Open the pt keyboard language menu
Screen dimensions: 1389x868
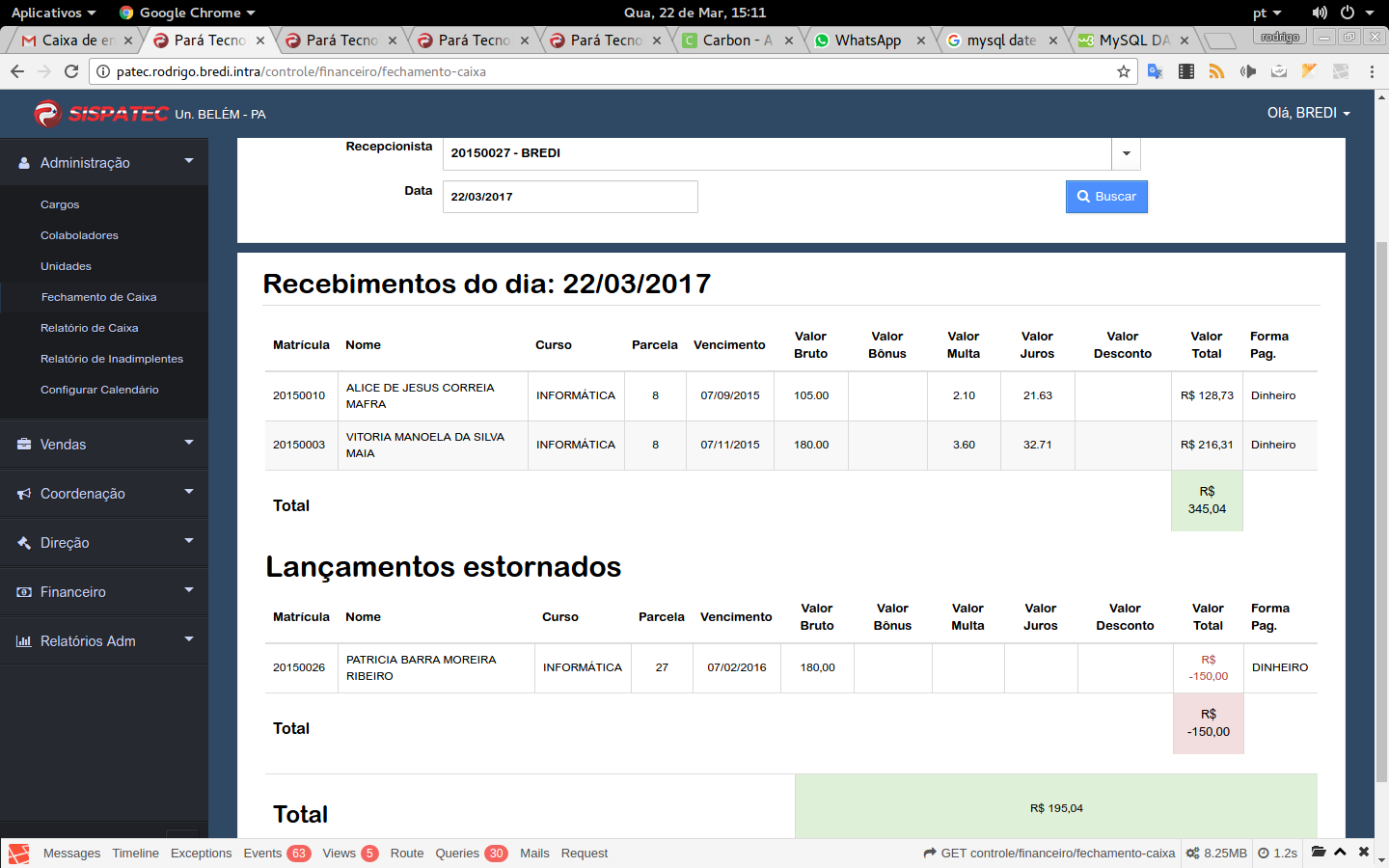(1266, 13)
